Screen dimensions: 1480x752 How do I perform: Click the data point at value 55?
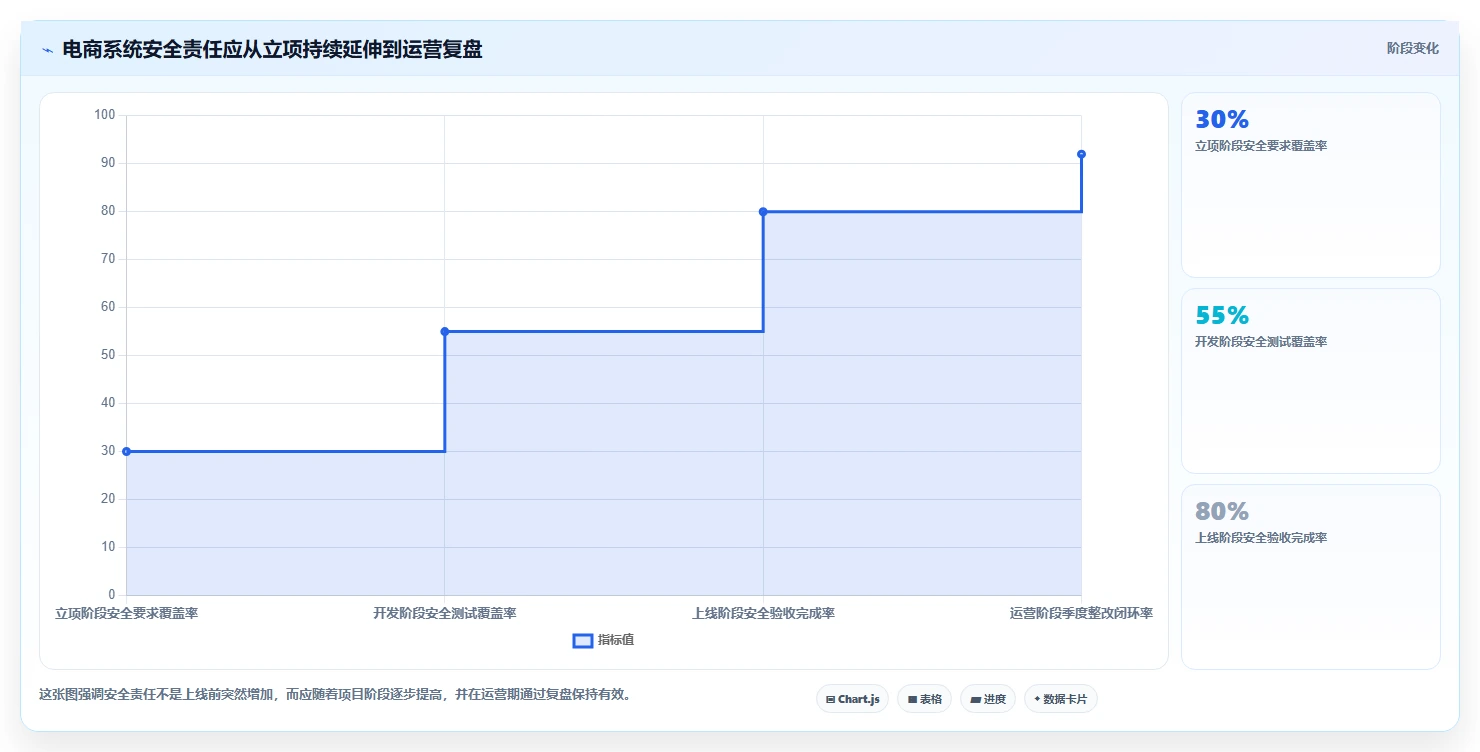[x=445, y=331]
